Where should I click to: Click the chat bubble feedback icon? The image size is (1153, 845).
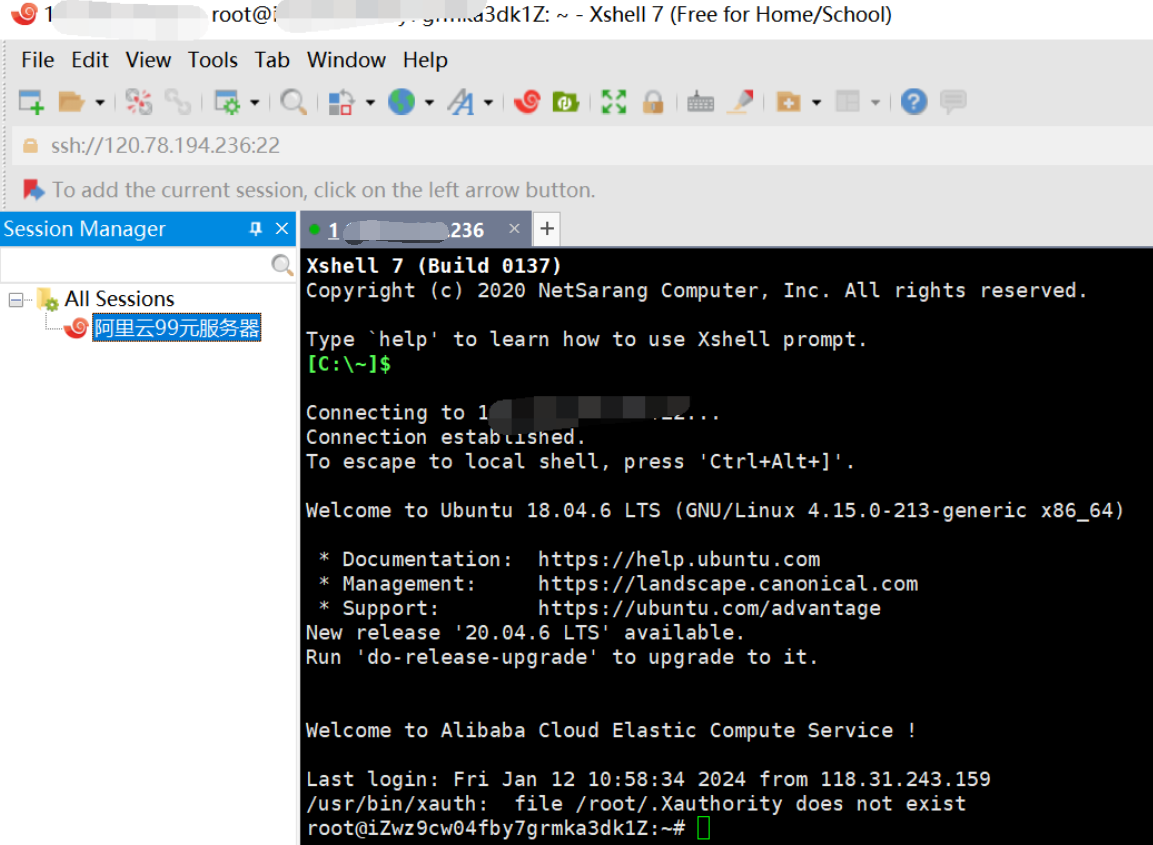pos(953,102)
